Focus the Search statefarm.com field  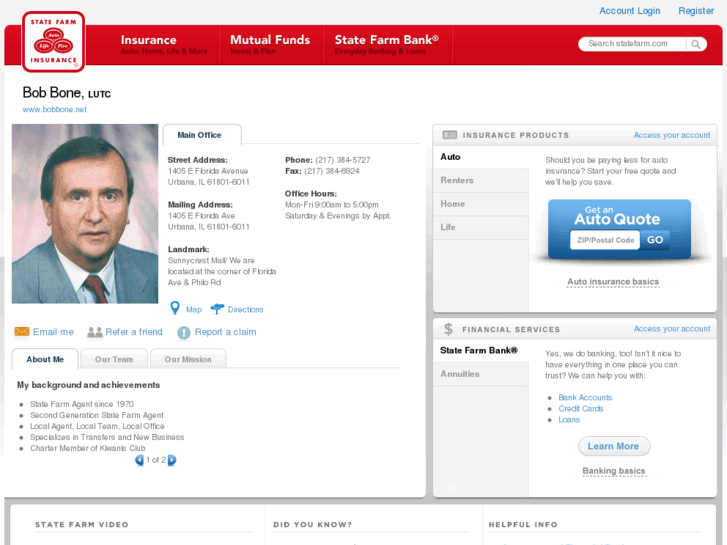(633, 44)
